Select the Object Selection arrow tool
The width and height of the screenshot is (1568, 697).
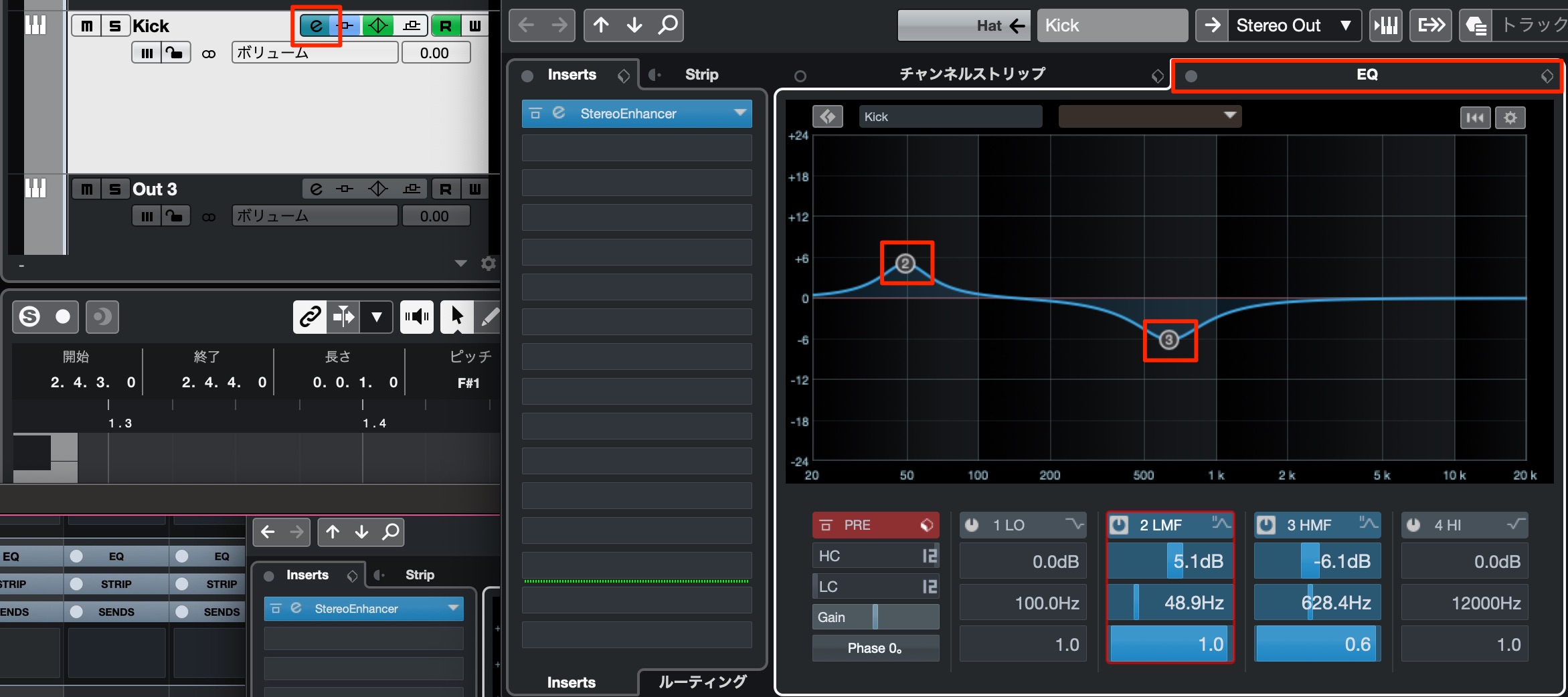(x=457, y=316)
